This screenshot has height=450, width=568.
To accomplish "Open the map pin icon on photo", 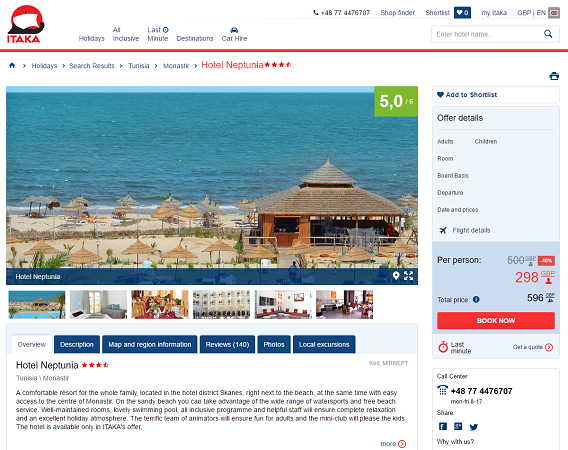I will point(396,276).
